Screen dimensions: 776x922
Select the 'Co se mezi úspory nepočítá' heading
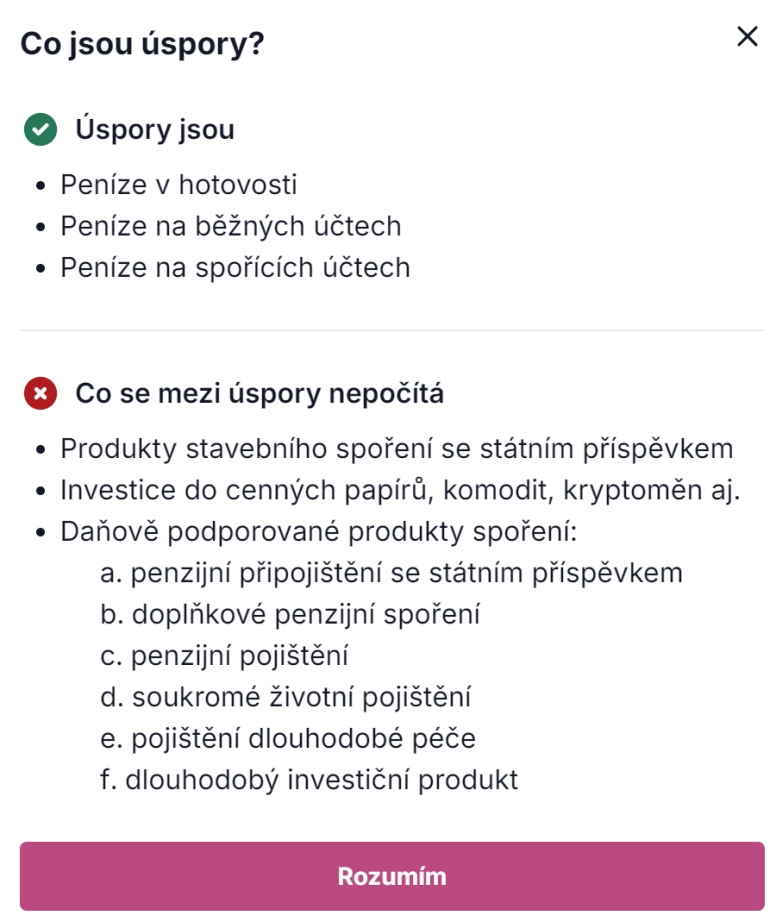pos(259,394)
